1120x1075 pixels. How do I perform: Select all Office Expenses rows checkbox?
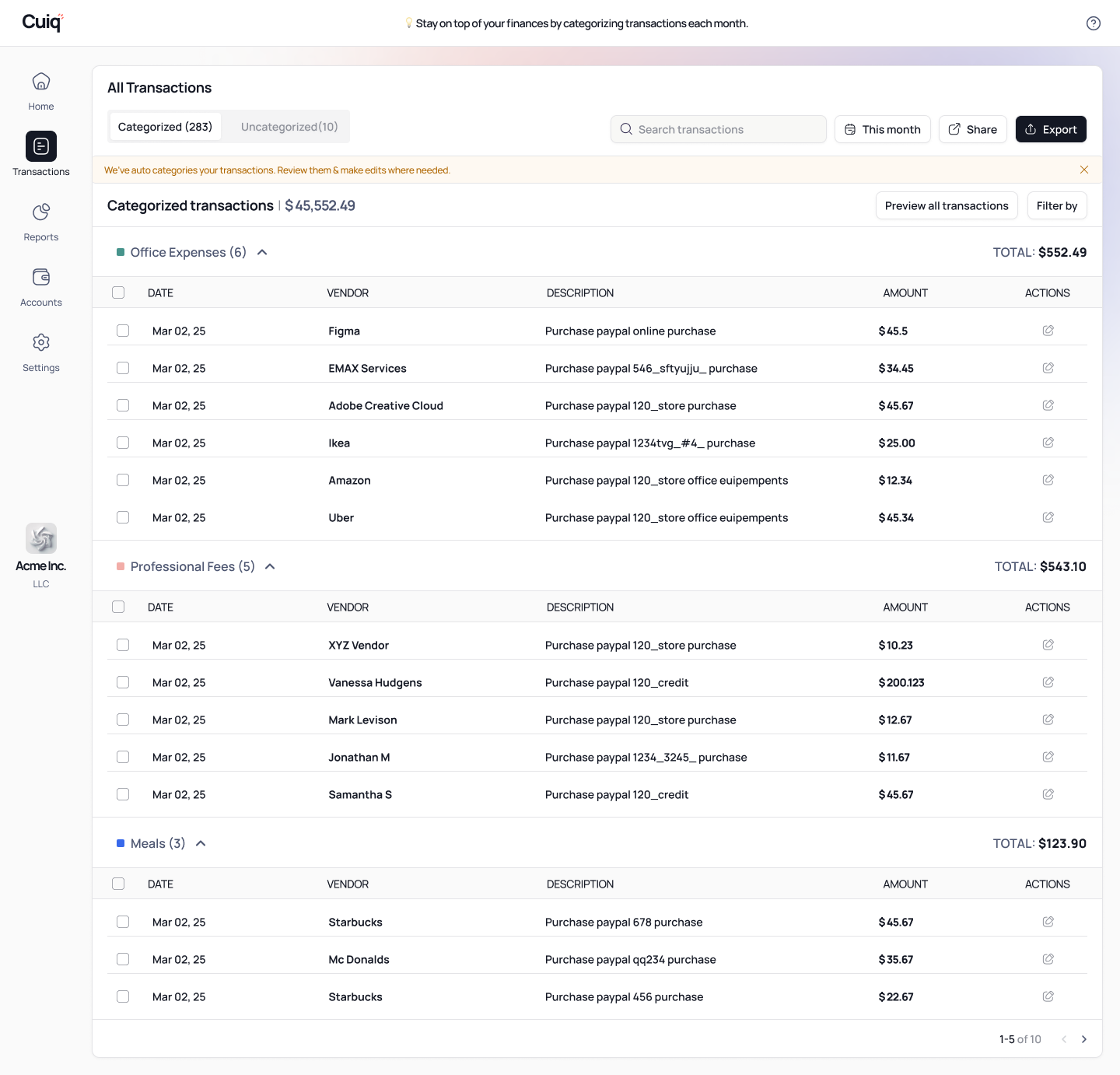pyautogui.click(x=118, y=292)
